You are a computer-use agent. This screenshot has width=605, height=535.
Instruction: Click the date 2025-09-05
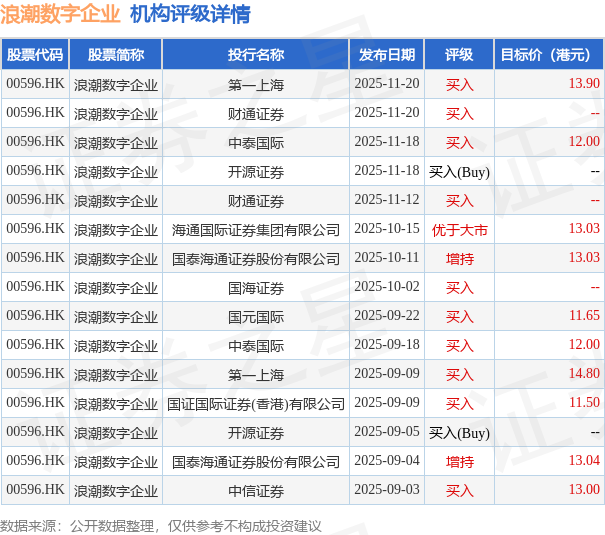[387, 431]
